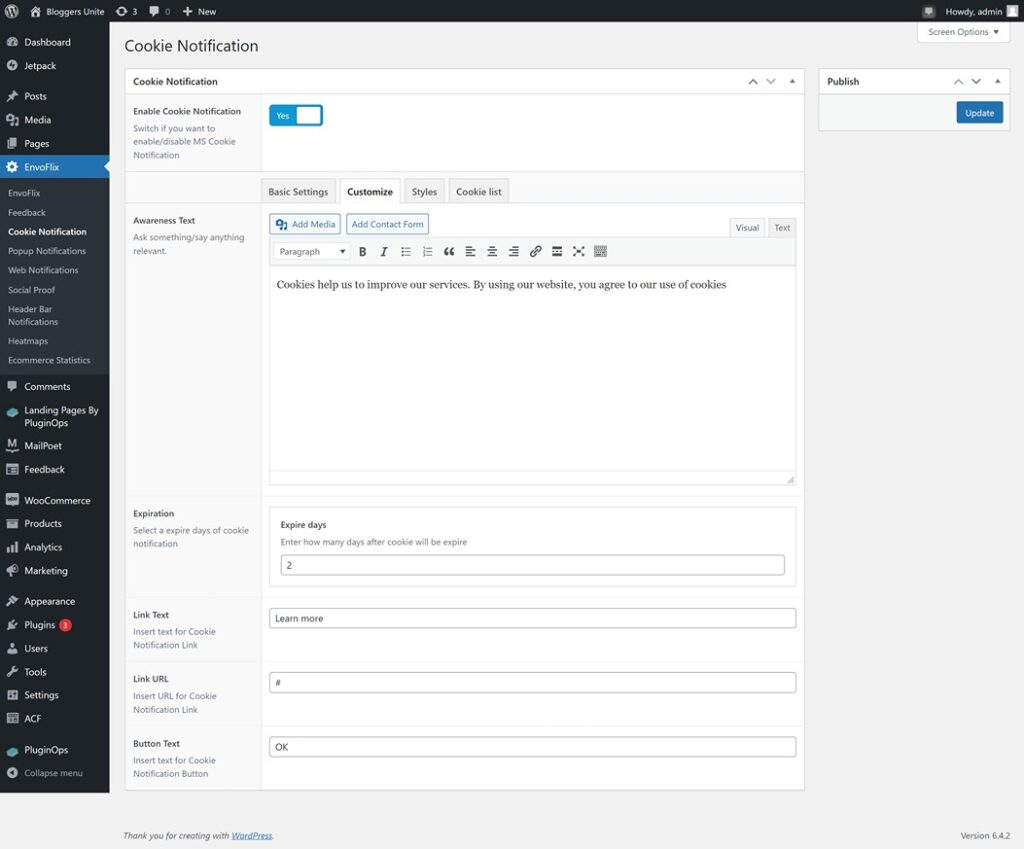Apply bold formatting in Awareness Text editor
The image size is (1024, 849).
click(362, 251)
